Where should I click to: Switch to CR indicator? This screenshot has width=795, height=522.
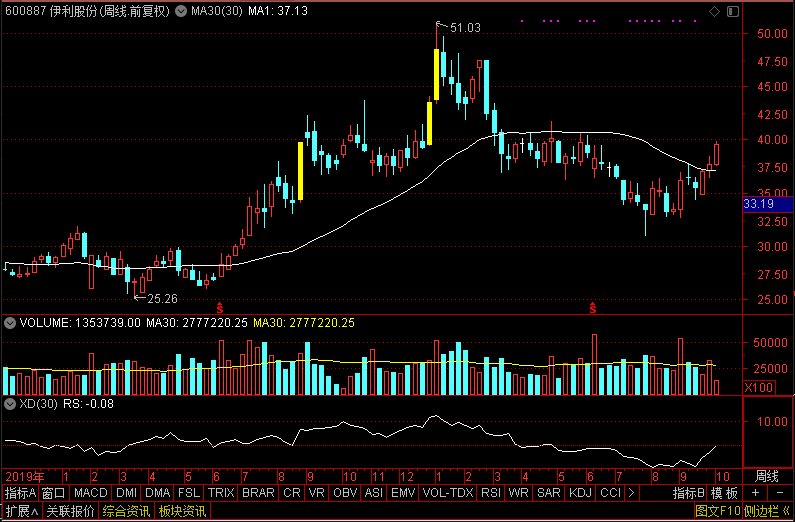click(292, 493)
